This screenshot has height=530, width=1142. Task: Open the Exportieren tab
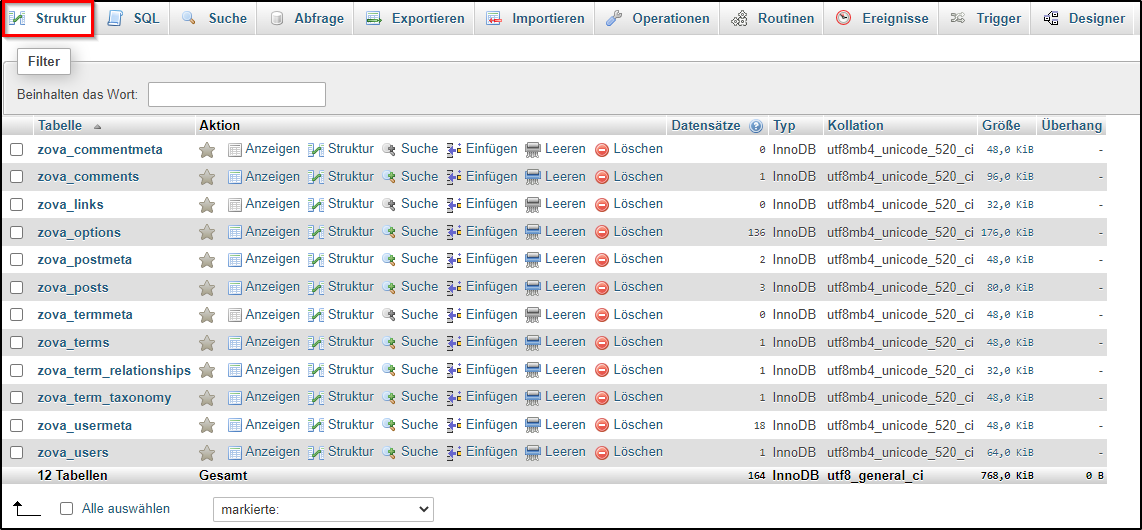tap(415, 19)
